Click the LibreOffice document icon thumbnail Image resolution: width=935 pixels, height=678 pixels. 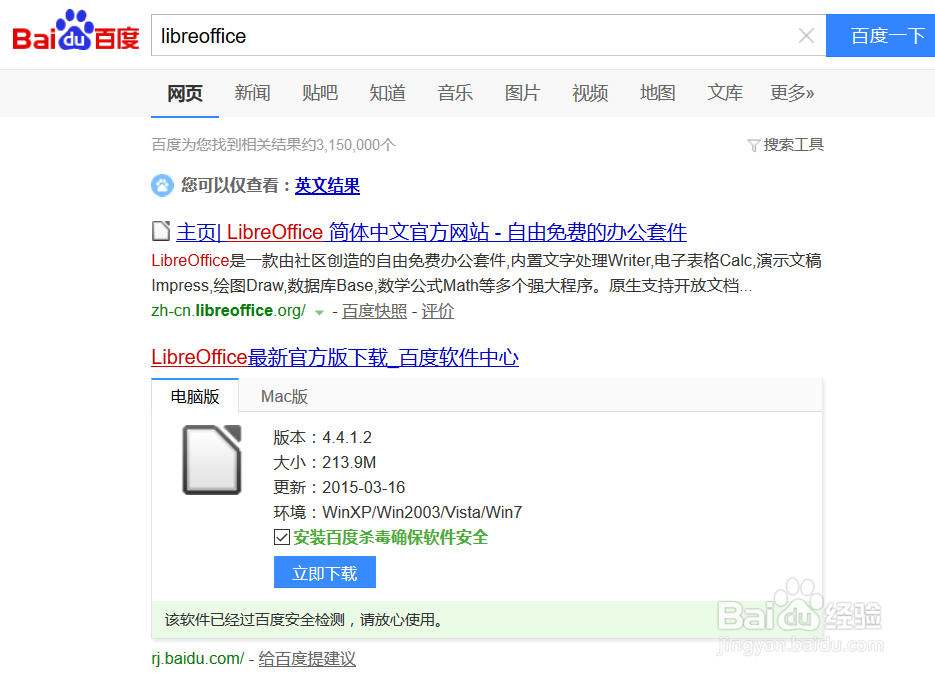[212, 460]
